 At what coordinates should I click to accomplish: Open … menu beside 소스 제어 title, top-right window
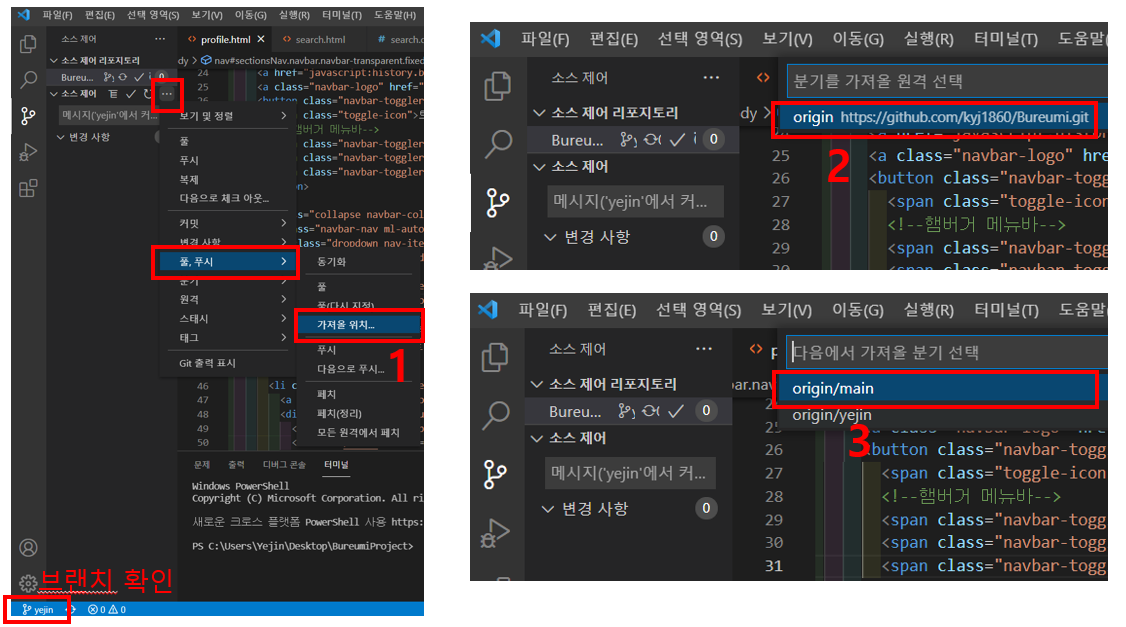coord(711,78)
